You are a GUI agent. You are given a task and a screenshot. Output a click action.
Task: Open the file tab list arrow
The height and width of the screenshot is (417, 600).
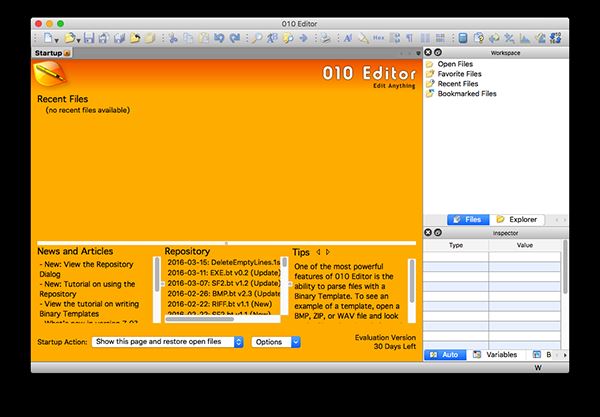tap(418, 53)
